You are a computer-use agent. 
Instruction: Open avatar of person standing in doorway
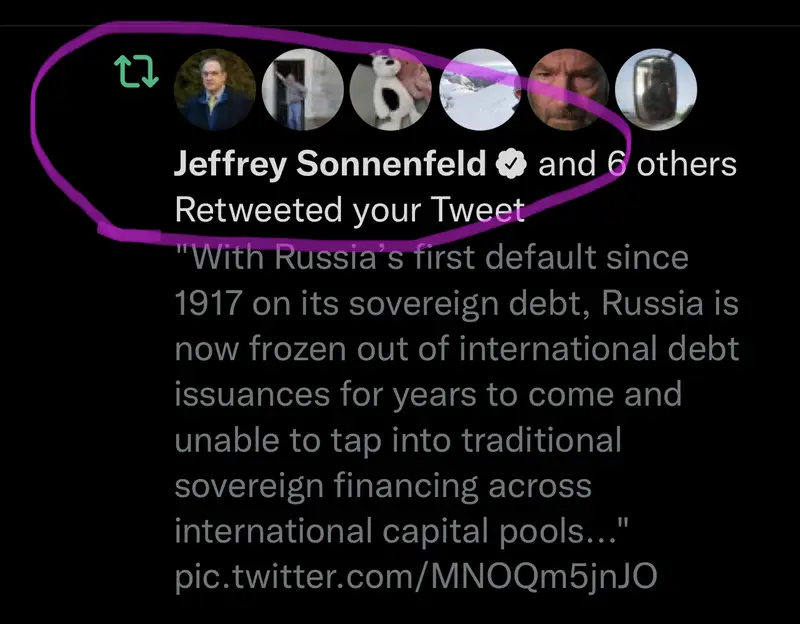pyautogui.click(x=302, y=90)
